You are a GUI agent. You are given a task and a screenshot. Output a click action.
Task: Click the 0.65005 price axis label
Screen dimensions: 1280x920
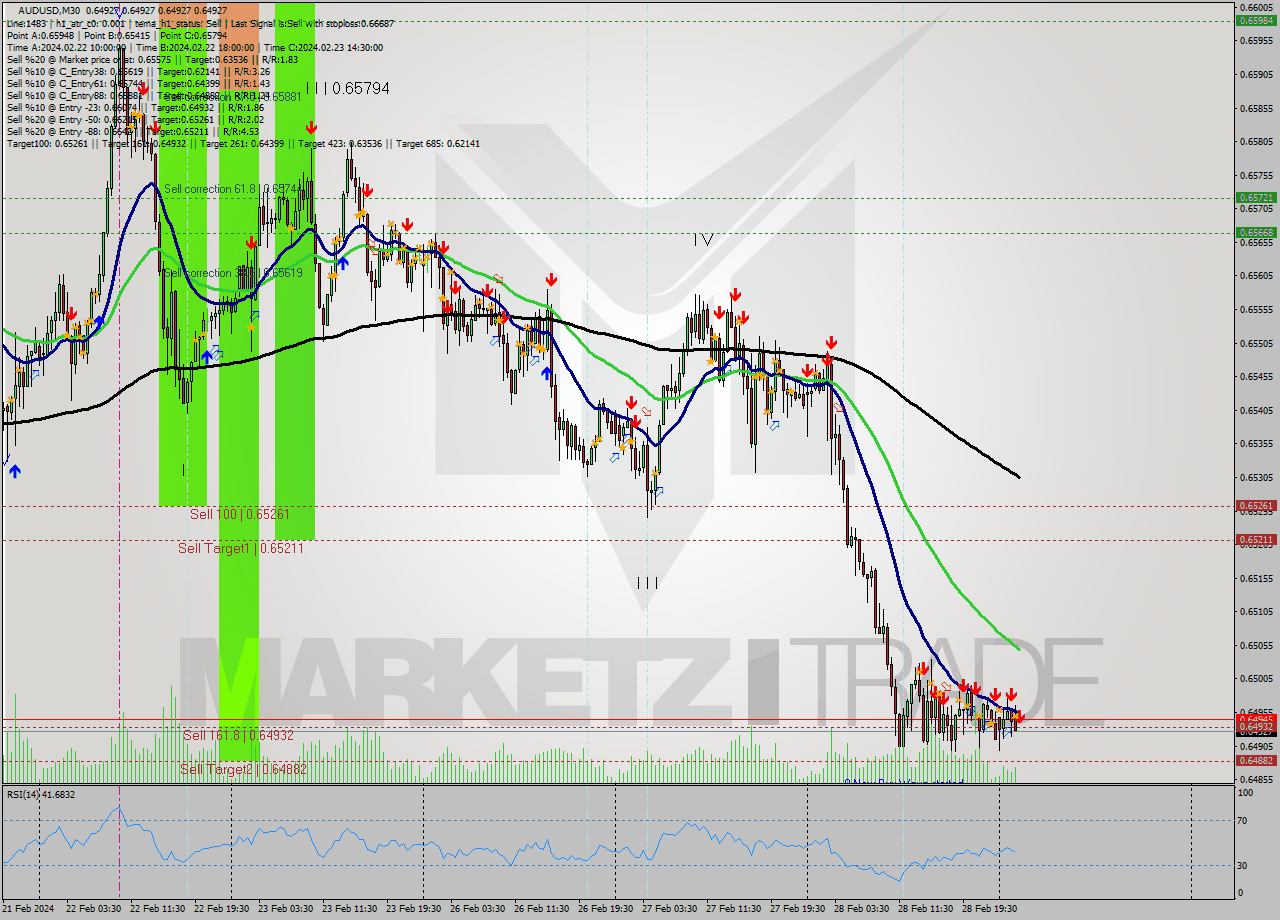click(x=1256, y=678)
